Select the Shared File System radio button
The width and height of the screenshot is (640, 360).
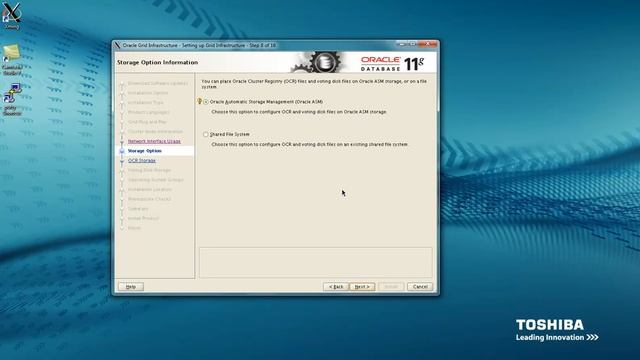(x=206, y=134)
